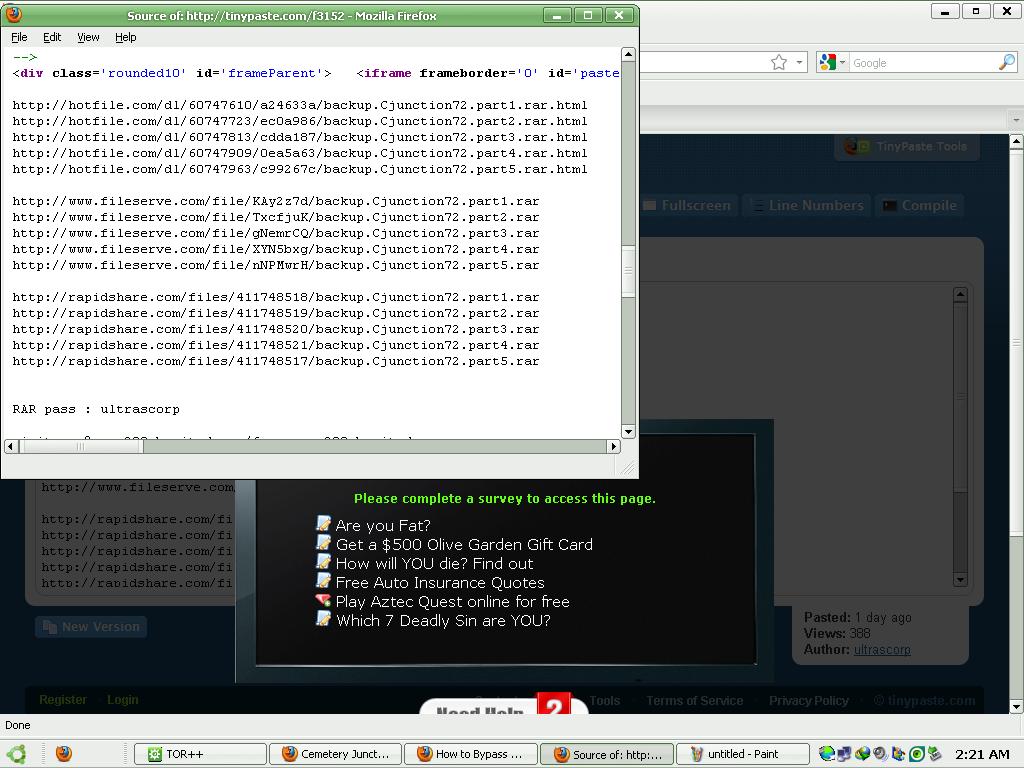
Task: Click the icon beside 'Which 7 Deadly Sin'
Action: click(323, 618)
